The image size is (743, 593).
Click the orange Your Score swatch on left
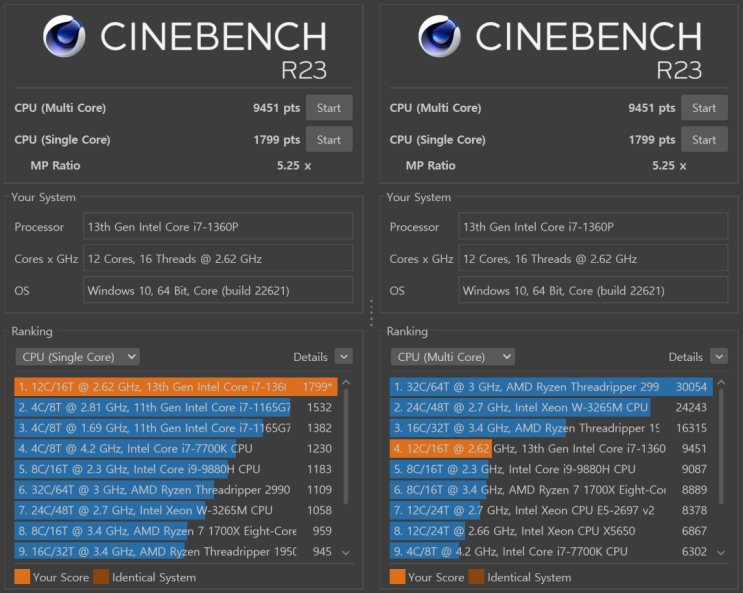(x=22, y=577)
